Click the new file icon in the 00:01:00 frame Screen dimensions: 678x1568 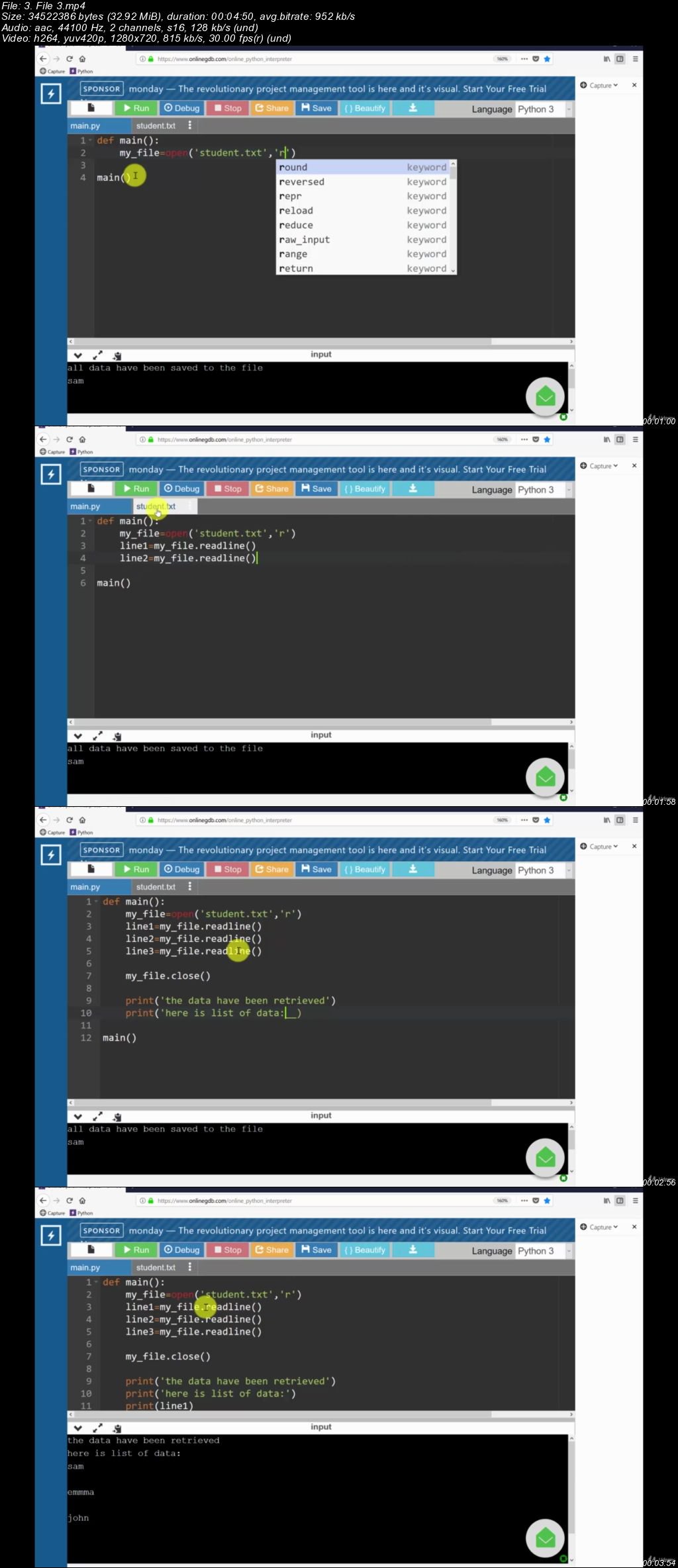(91, 108)
